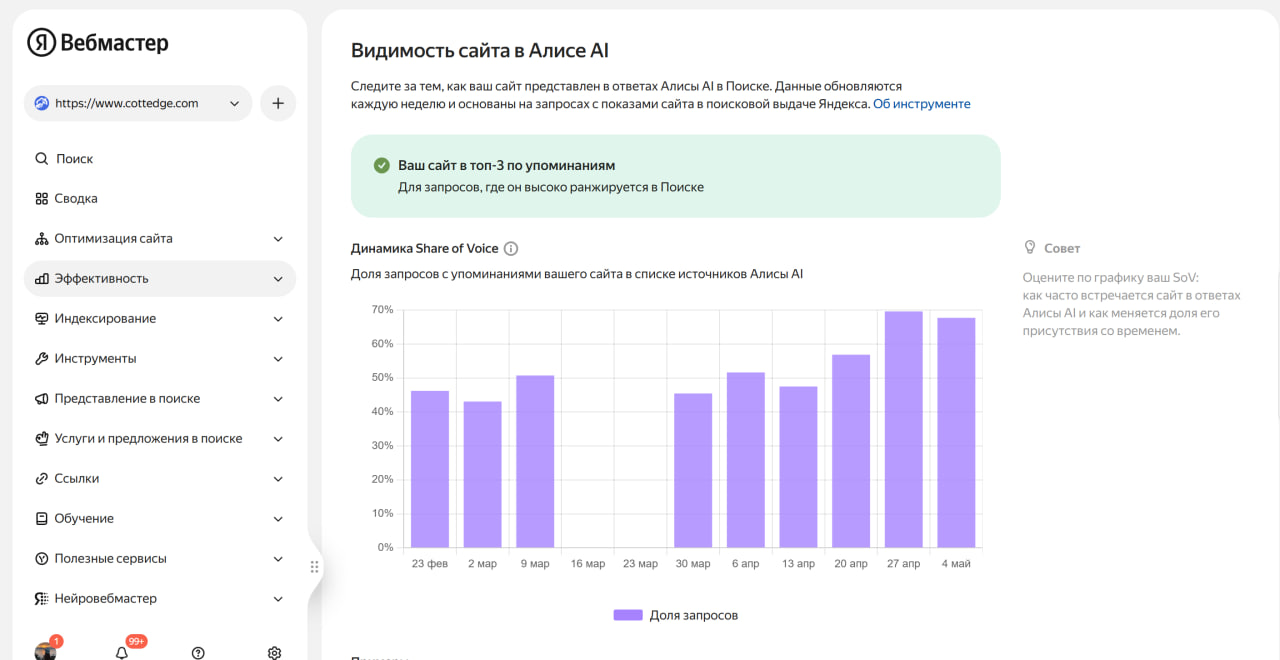Image resolution: width=1280 pixels, height=660 pixels.
Task: Click the Ссылки chain icon
Action: (x=41, y=479)
